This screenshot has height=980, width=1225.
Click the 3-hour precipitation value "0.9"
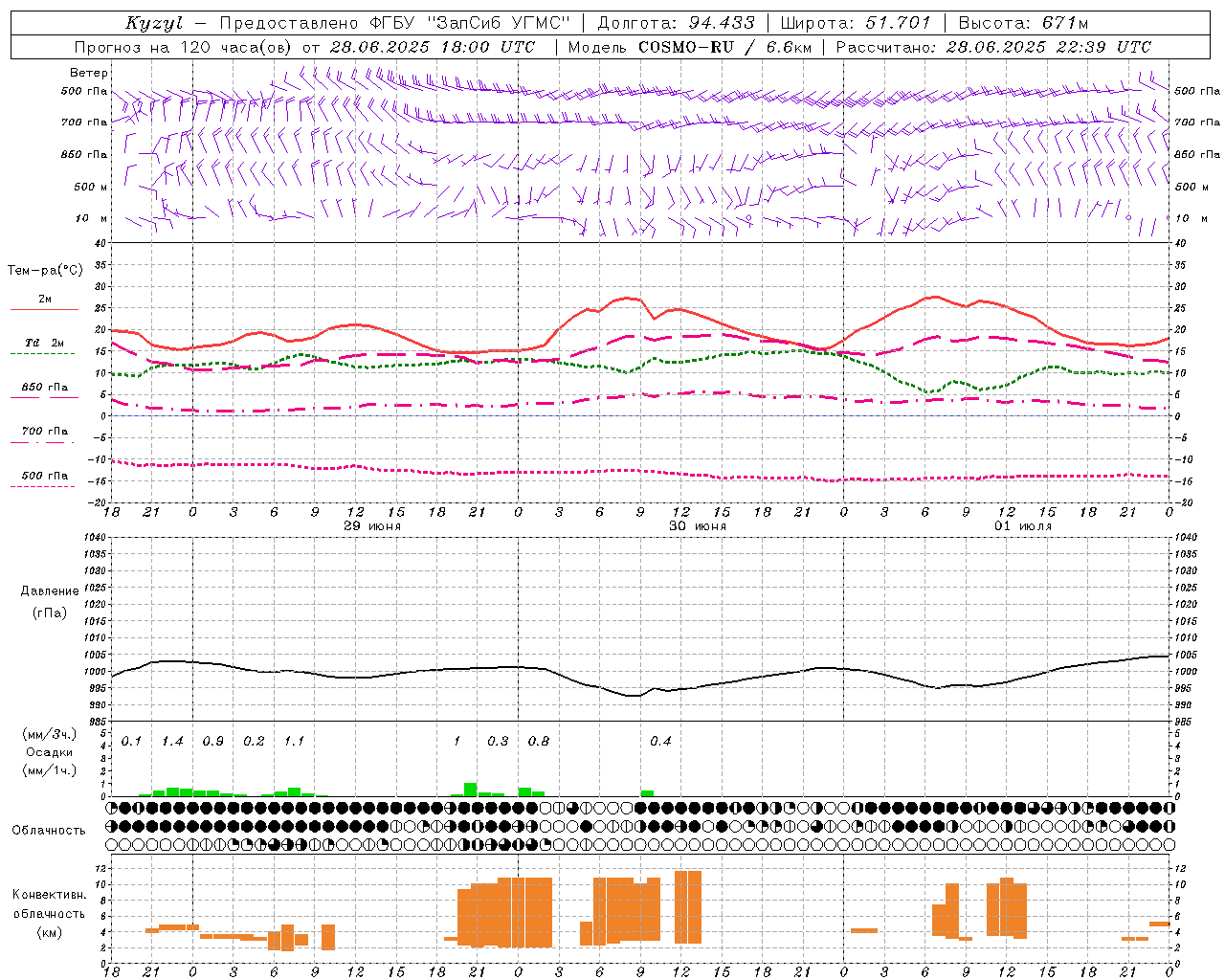(x=212, y=742)
